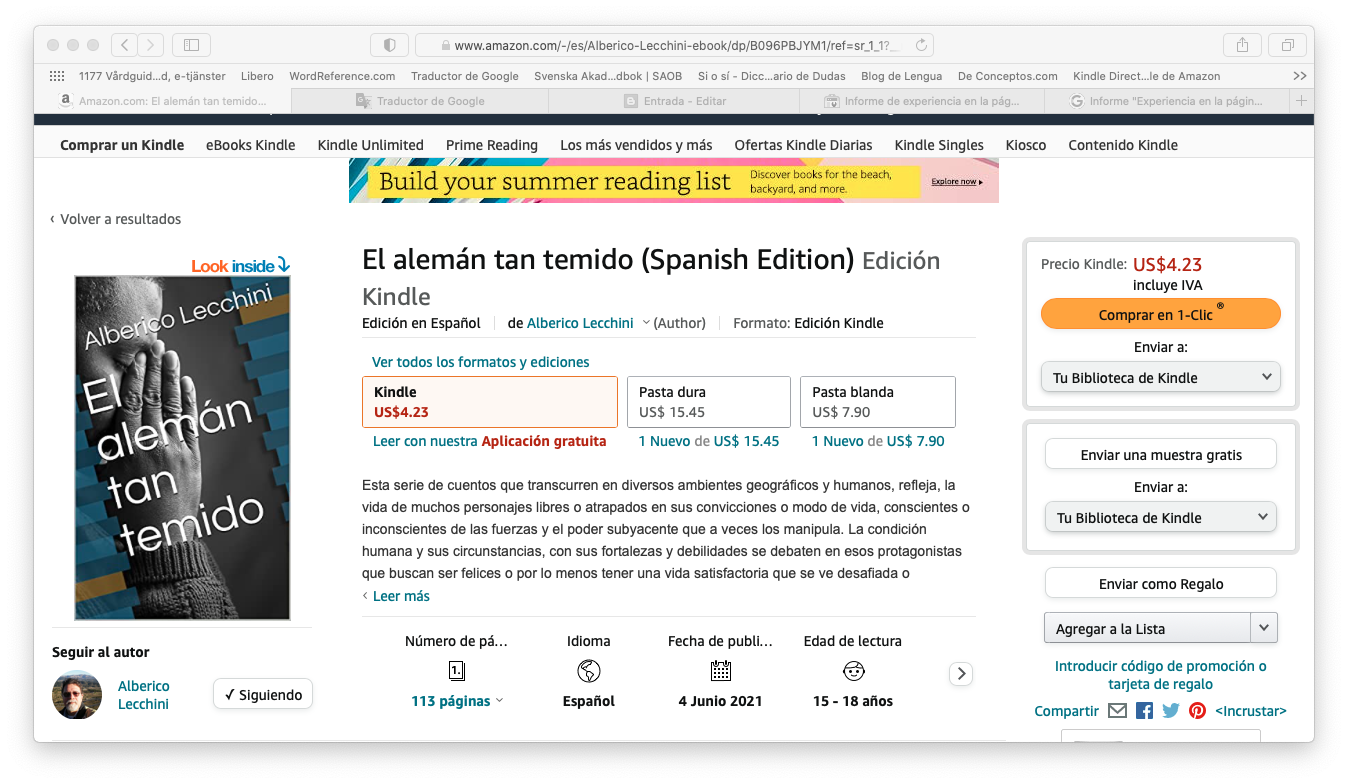The width and height of the screenshot is (1348, 784).
Task: Open the Alberico Lecchini author link in byline
Action: [x=580, y=323]
